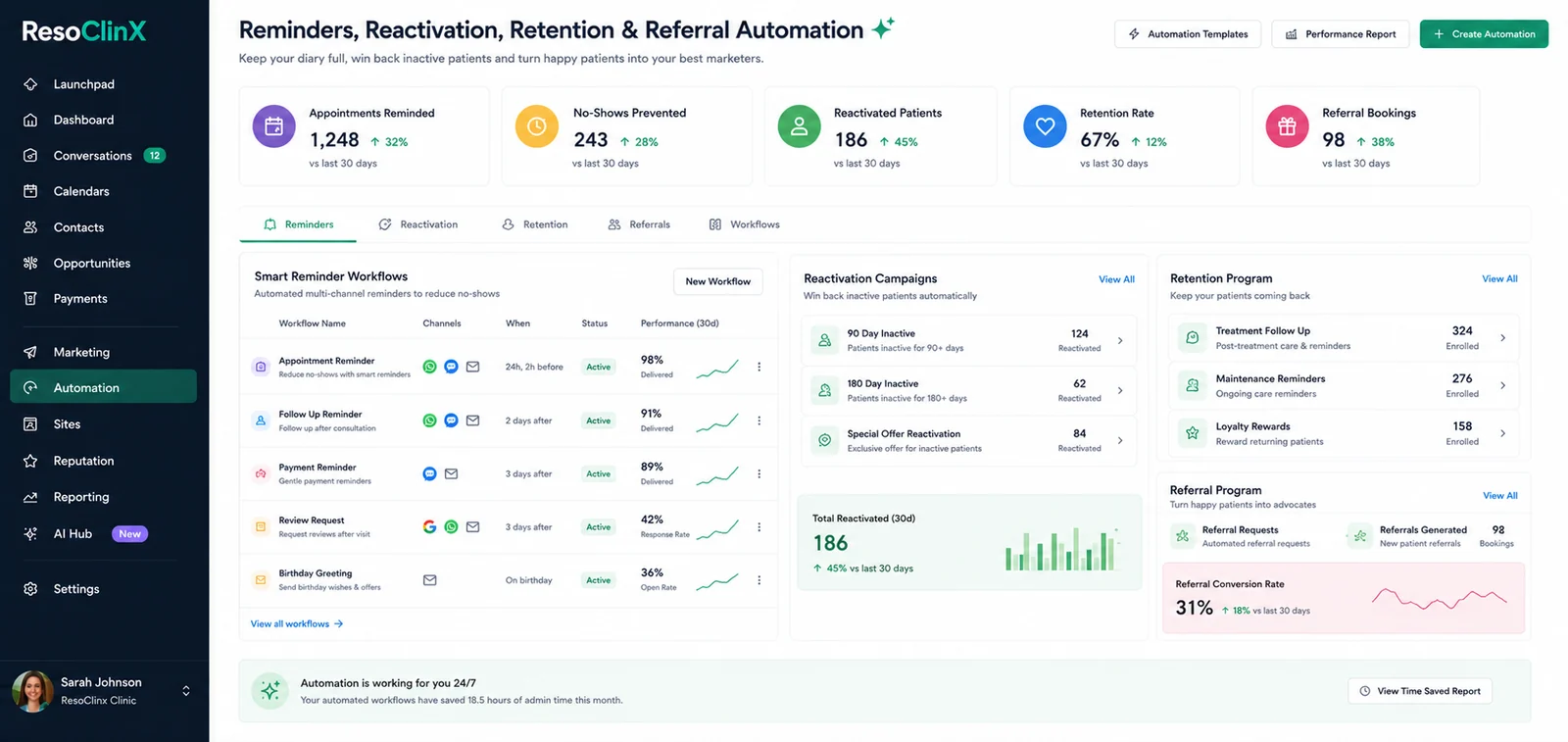Follow the View all workflows link
The width and height of the screenshot is (1568, 742).
(297, 623)
